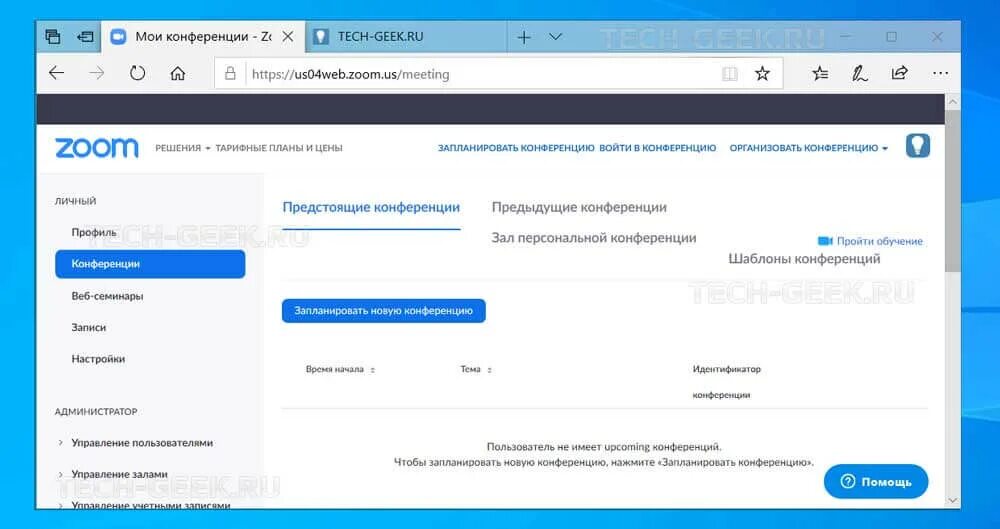Expand ОРГАНИЗОВАТЬ КОНФЕРЕНЦИЮ dropdown
1000x529 pixels.
coord(809,148)
